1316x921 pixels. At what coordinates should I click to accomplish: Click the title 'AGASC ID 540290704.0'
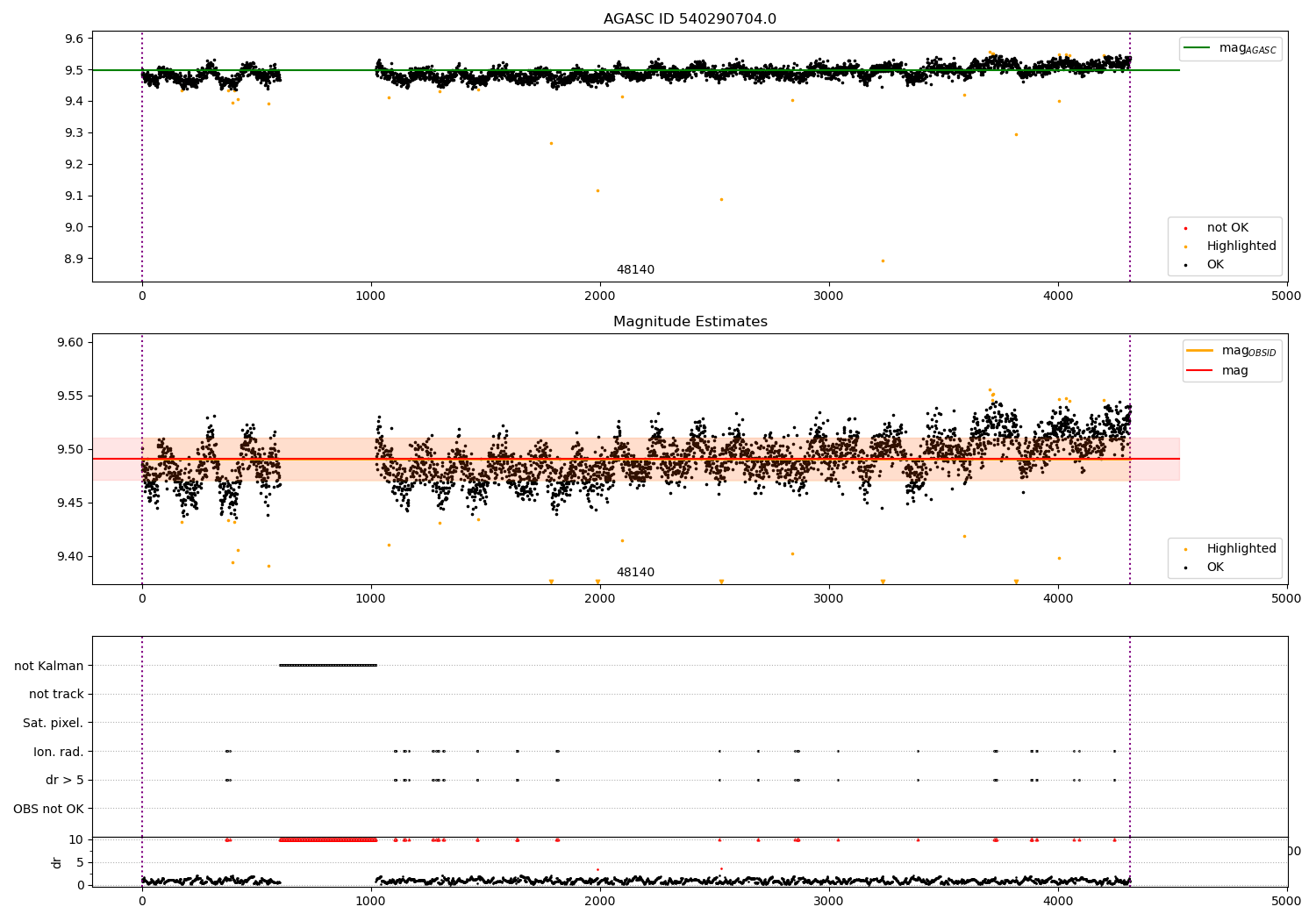click(690, 19)
